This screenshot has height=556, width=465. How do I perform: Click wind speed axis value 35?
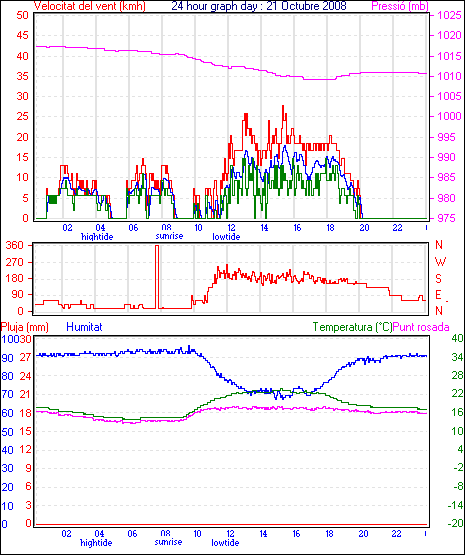[x=22, y=76]
